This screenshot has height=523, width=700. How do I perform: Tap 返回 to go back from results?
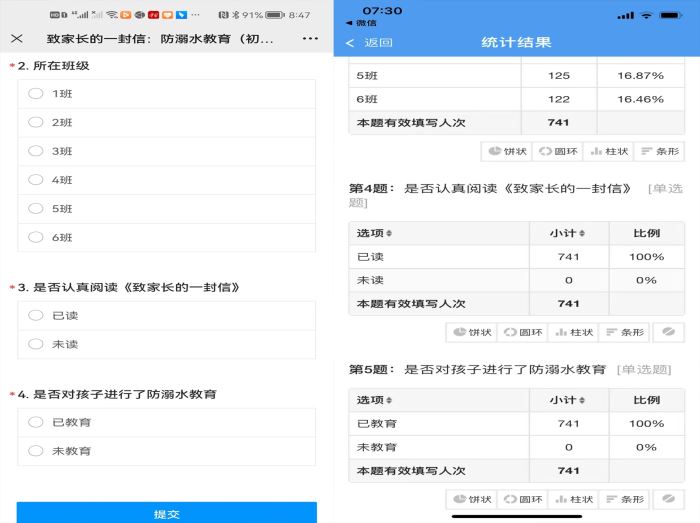pos(370,43)
